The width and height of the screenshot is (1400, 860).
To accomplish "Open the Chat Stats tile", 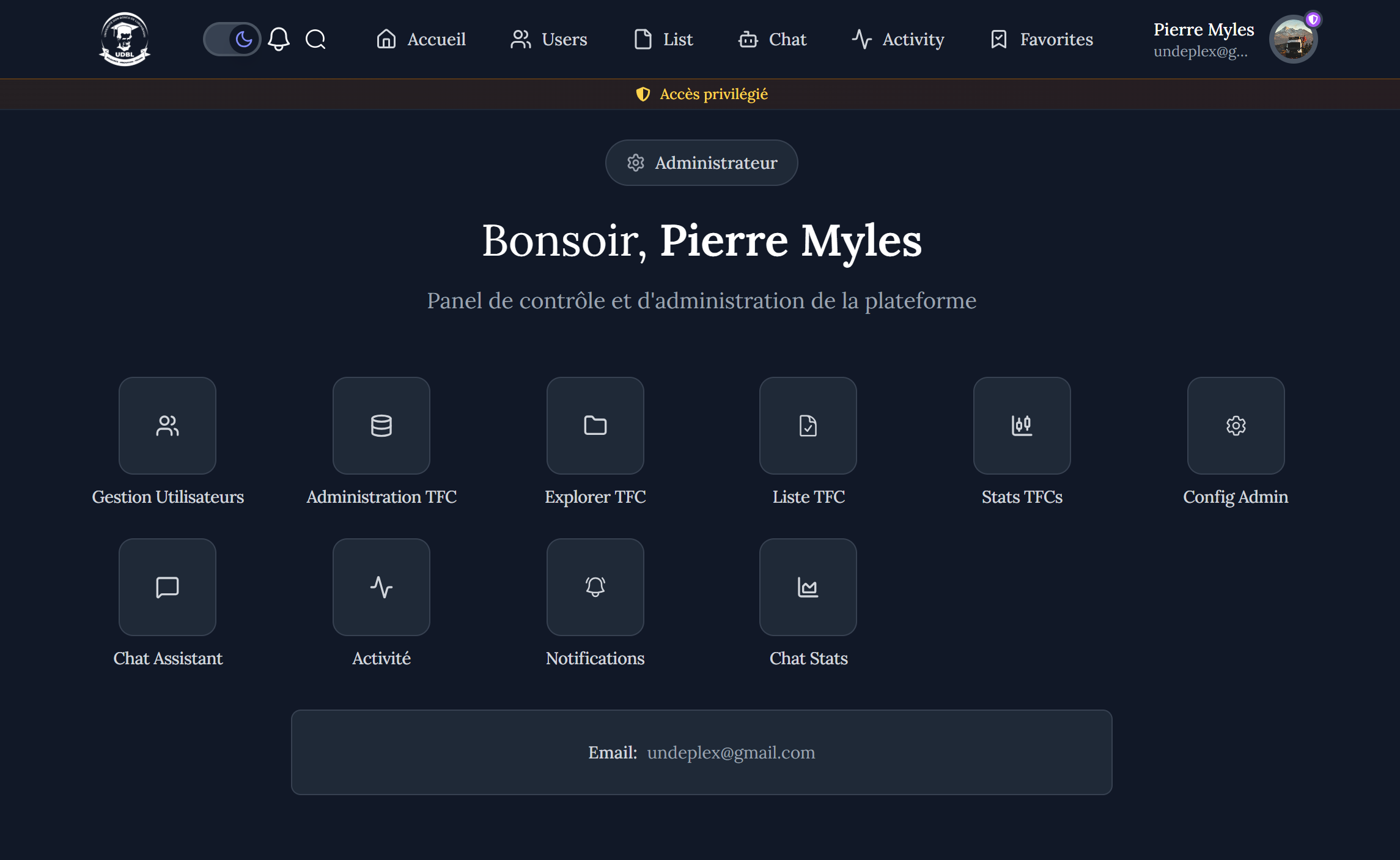I will click(808, 587).
